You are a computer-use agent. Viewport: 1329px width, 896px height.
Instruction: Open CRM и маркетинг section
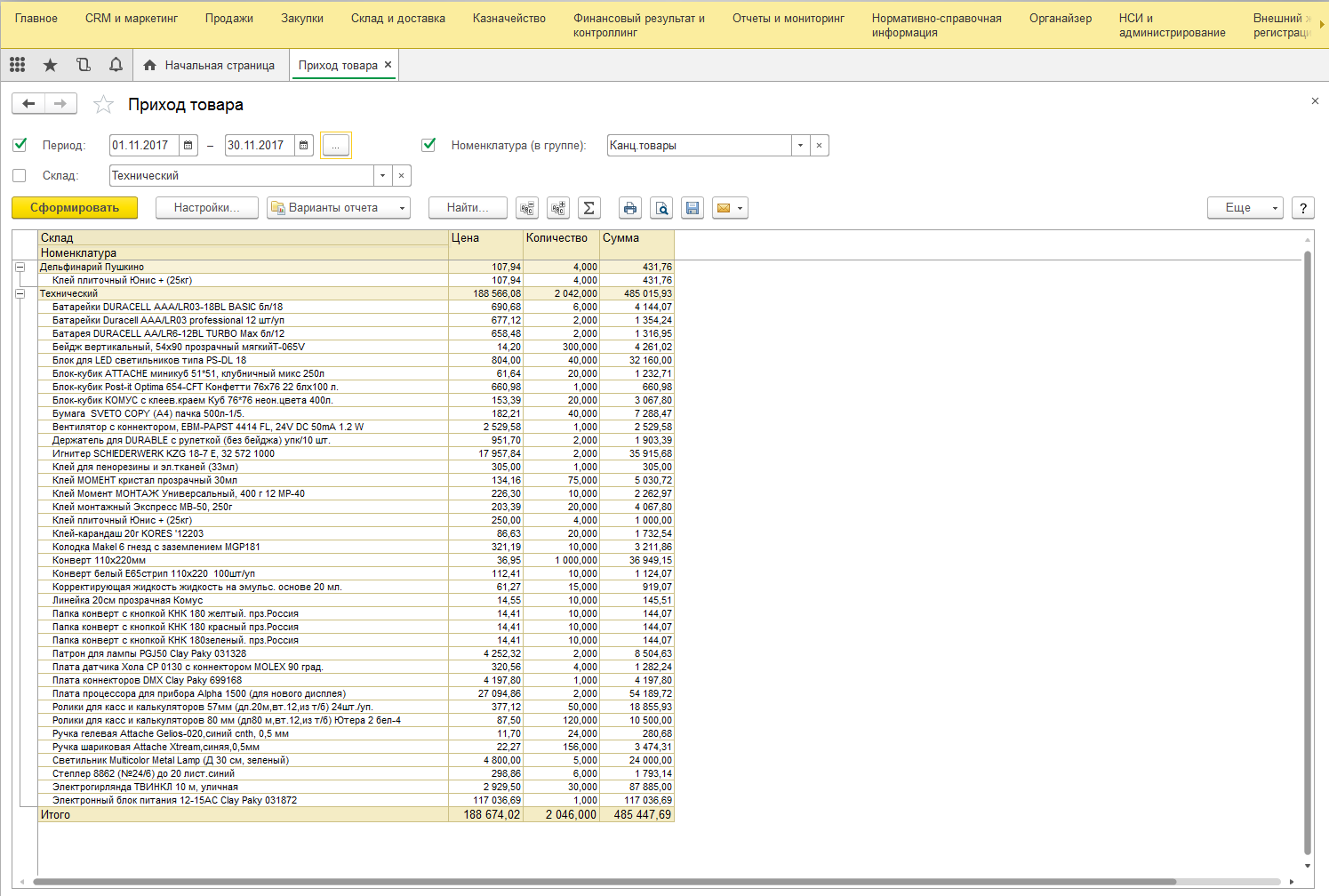pos(132,18)
